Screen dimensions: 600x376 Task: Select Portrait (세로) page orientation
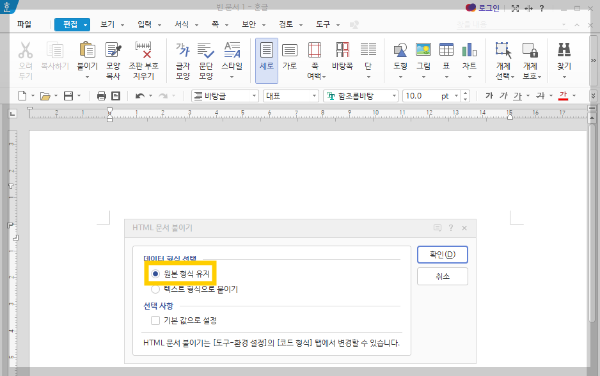[266, 60]
